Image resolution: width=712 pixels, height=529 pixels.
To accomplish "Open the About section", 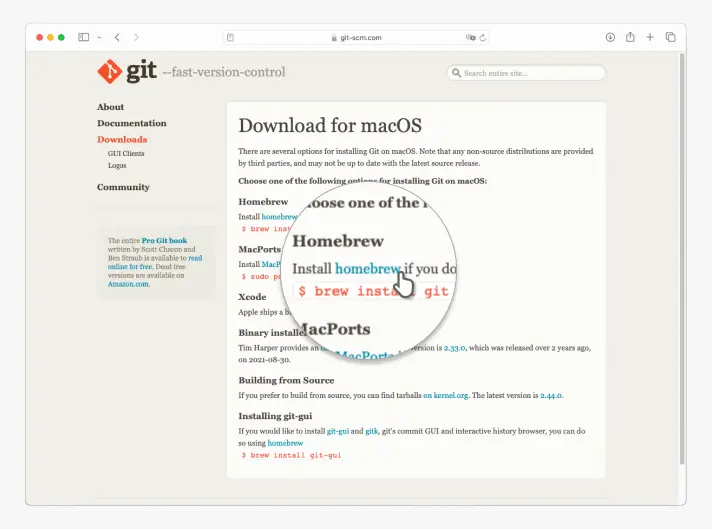I will tap(110, 107).
